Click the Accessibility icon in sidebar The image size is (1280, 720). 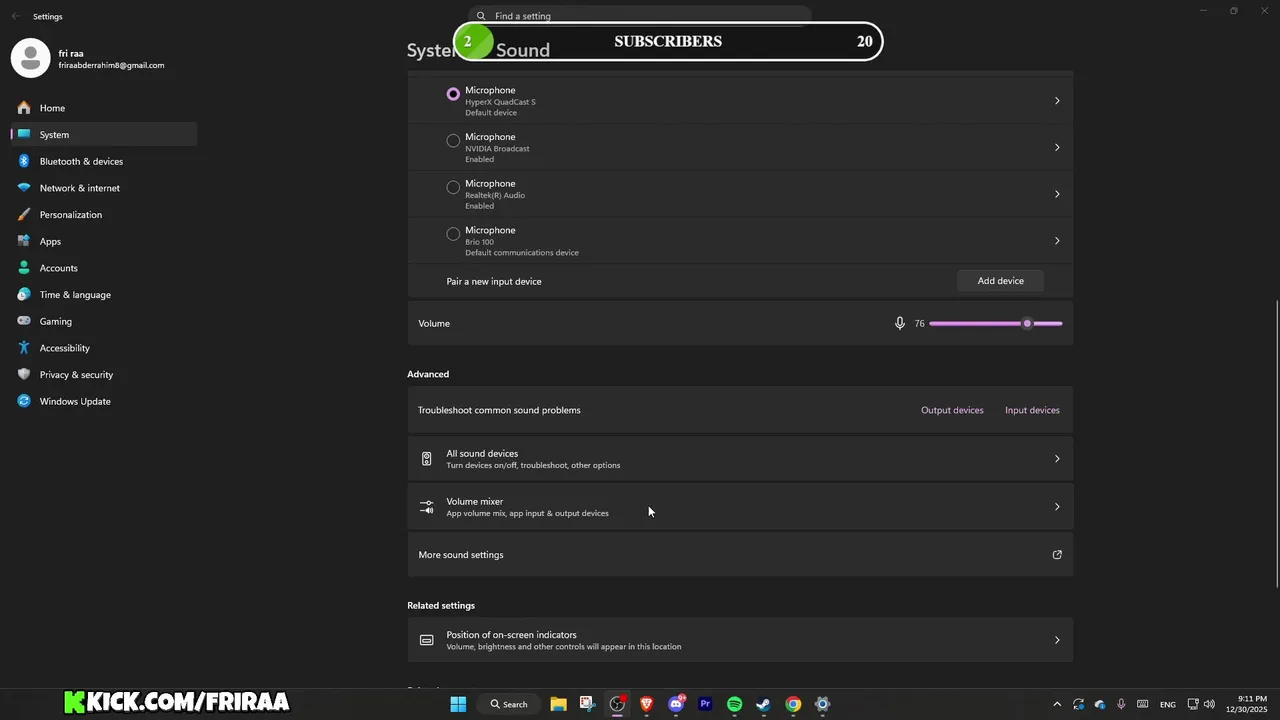(24, 348)
